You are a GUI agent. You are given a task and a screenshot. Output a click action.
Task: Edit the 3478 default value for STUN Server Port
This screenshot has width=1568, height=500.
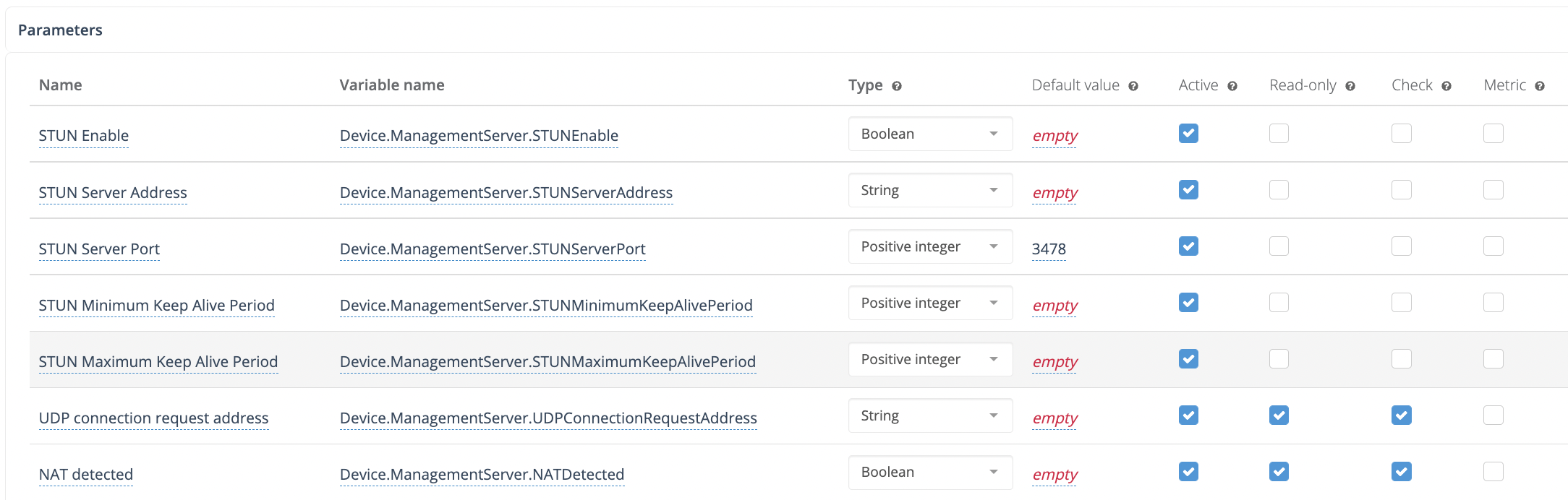(1048, 248)
